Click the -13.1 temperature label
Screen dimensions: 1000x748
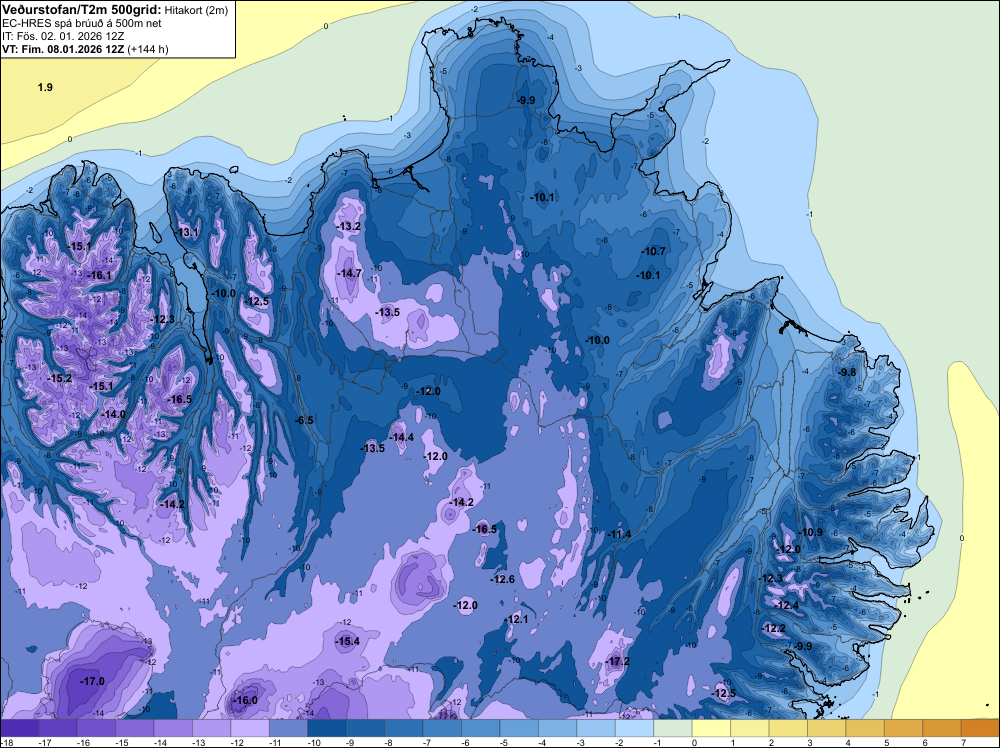188,232
